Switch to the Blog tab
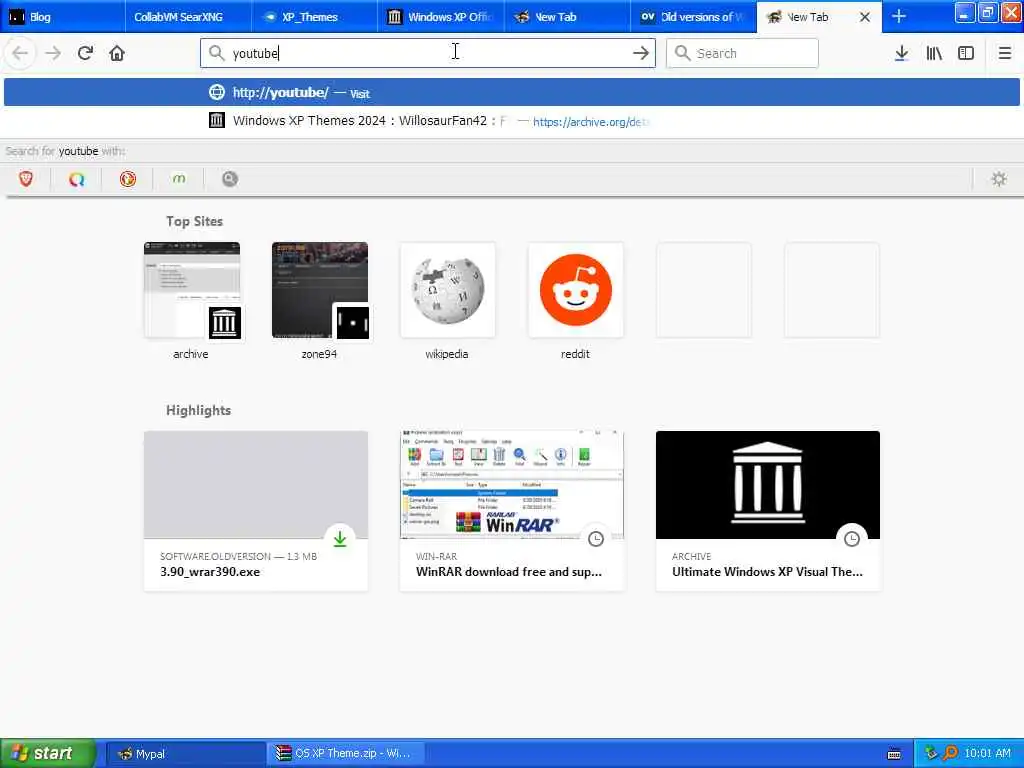 [63, 17]
